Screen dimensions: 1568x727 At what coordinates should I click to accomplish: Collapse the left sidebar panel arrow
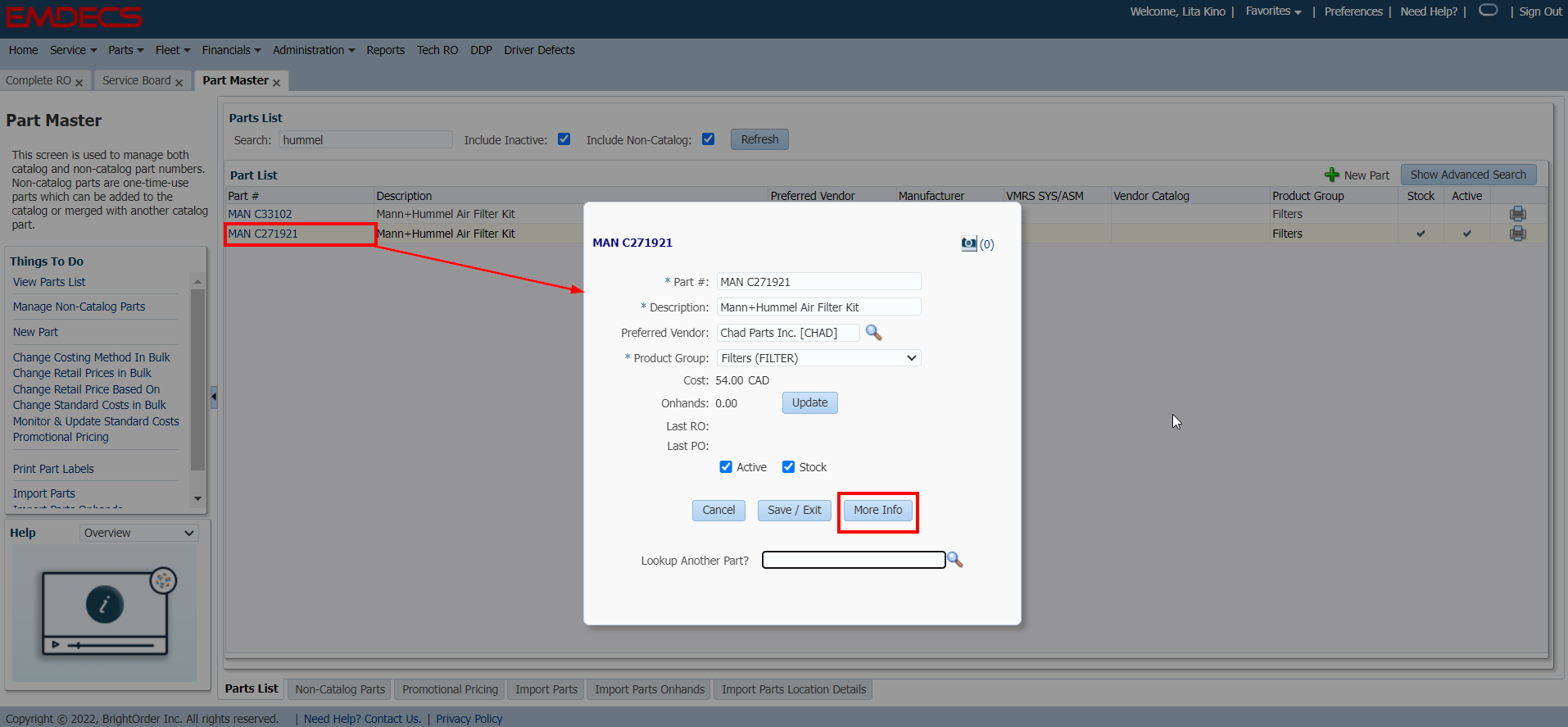click(x=214, y=397)
